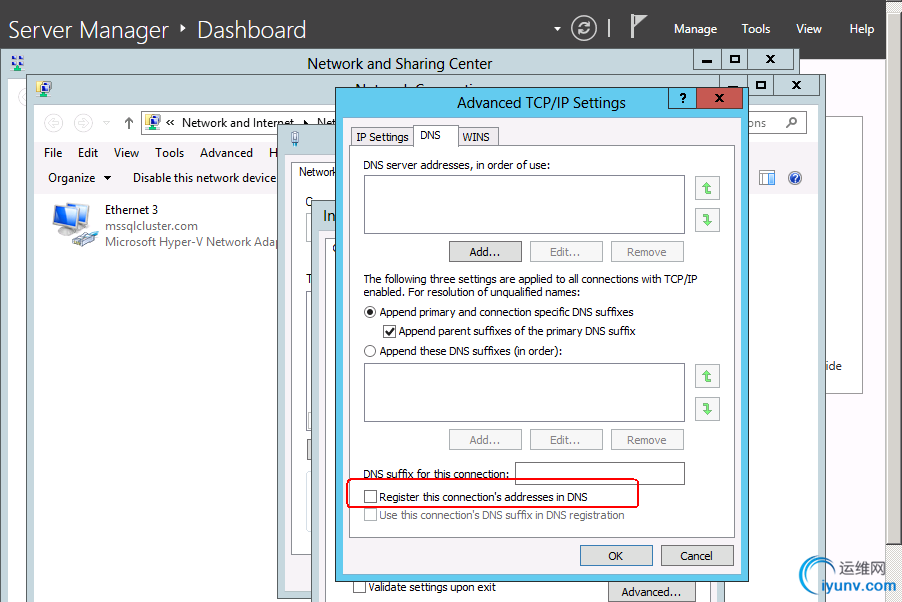Select Append primary and connection specific DNS suffixes
Viewport: 902px width, 602px height.
[370, 312]
